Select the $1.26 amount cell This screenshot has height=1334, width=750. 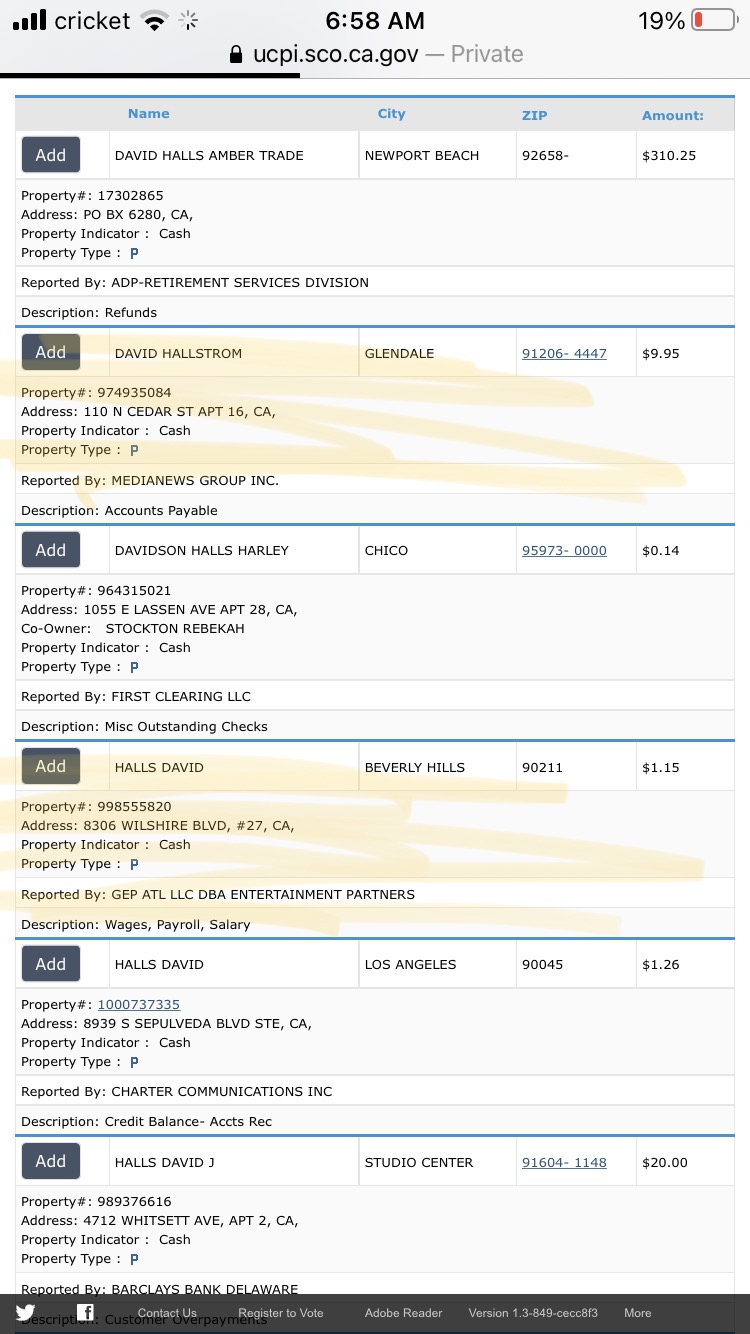point(685,964)
